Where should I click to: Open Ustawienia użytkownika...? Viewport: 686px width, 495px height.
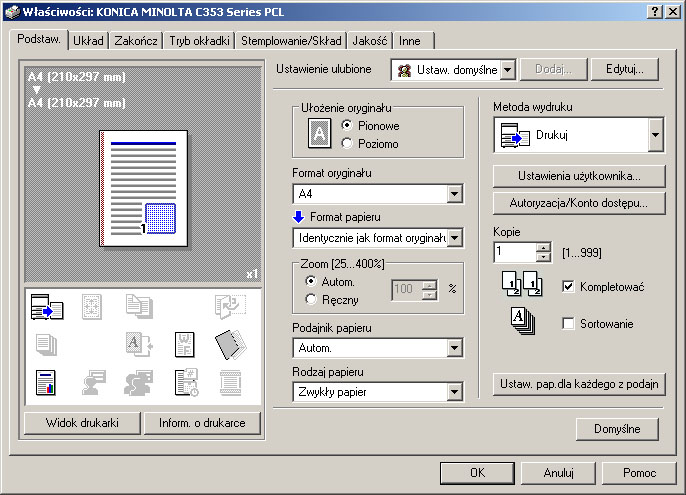coord(579,176)
